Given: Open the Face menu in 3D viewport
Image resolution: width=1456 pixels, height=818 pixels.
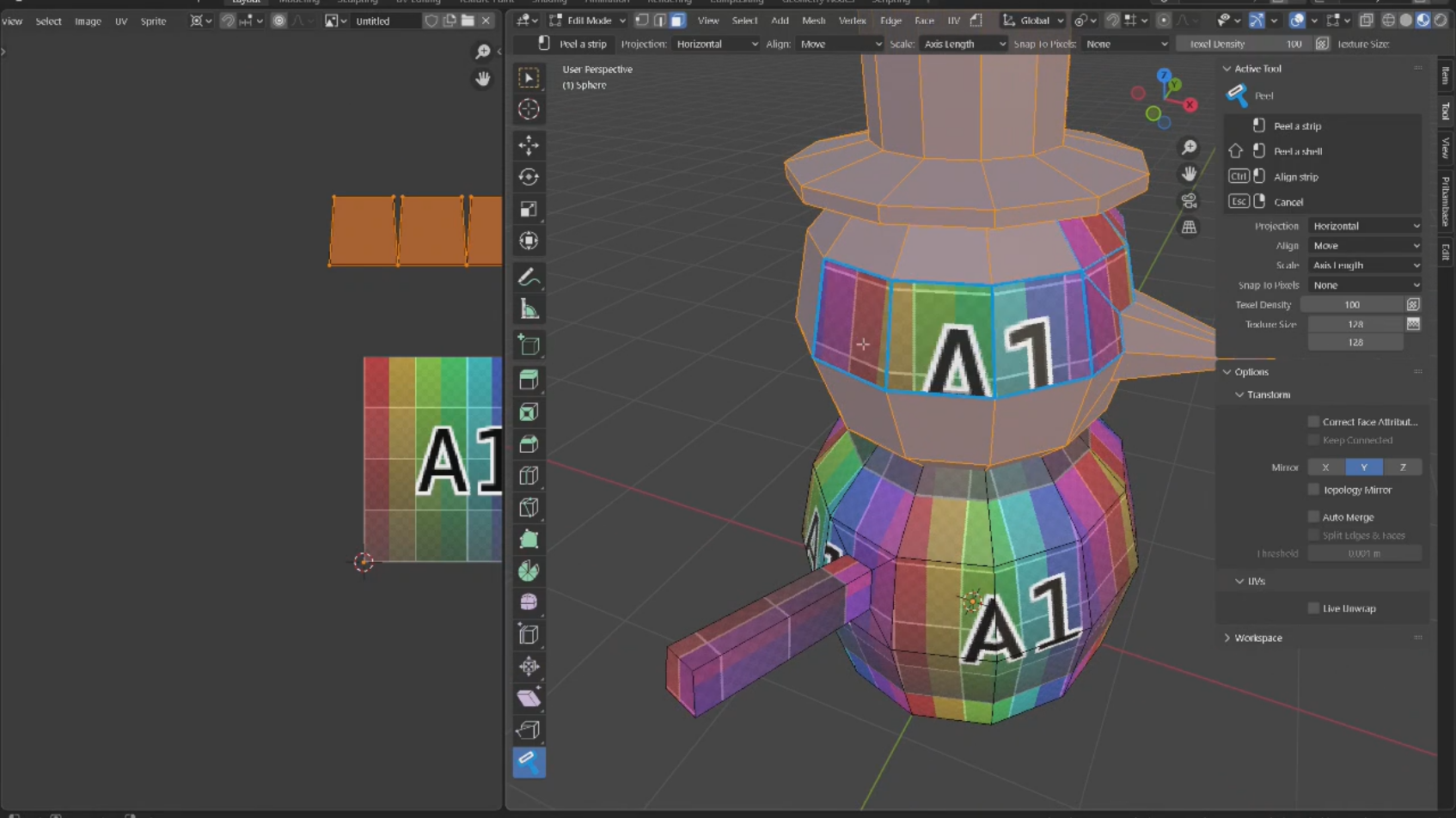Looking at the screenshot, I should point(924,21).
